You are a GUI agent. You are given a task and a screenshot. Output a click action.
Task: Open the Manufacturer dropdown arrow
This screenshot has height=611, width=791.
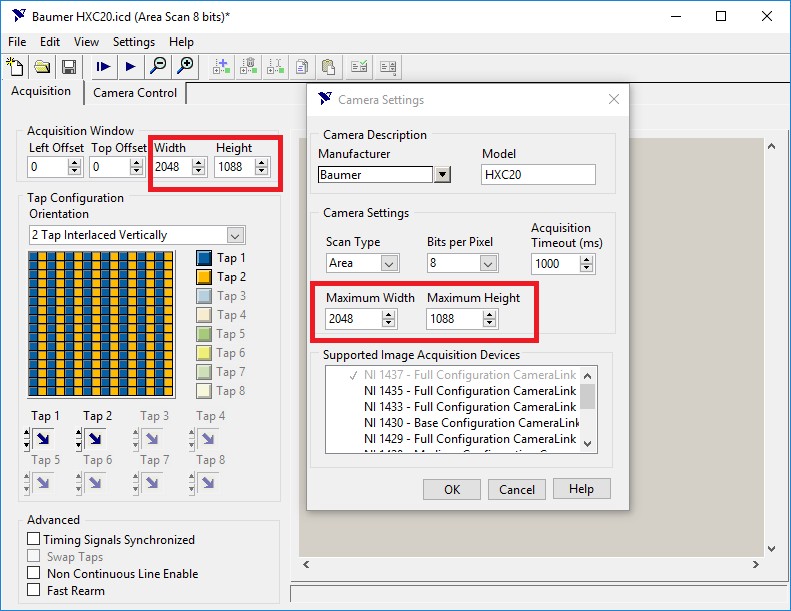click(x=442, y=175)
